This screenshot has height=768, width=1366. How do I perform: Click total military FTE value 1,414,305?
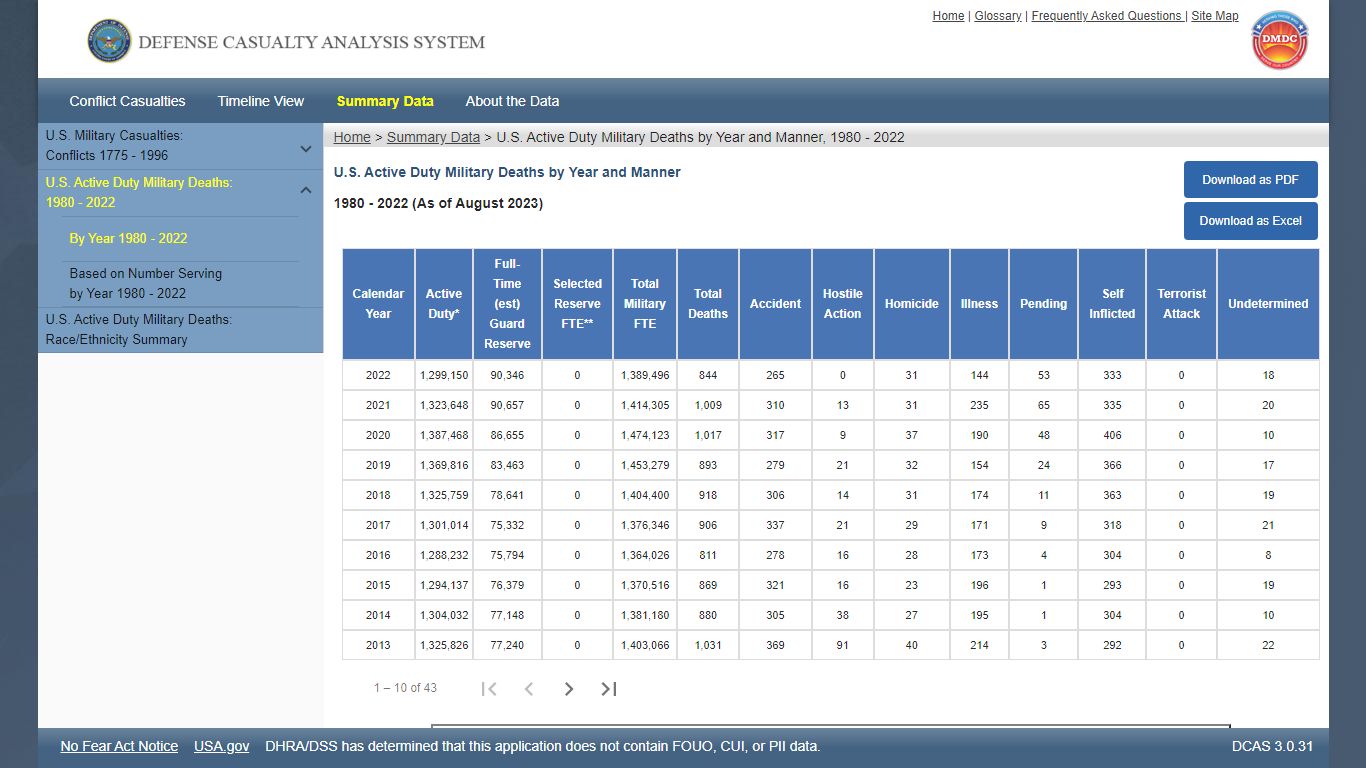pos(645,405)
